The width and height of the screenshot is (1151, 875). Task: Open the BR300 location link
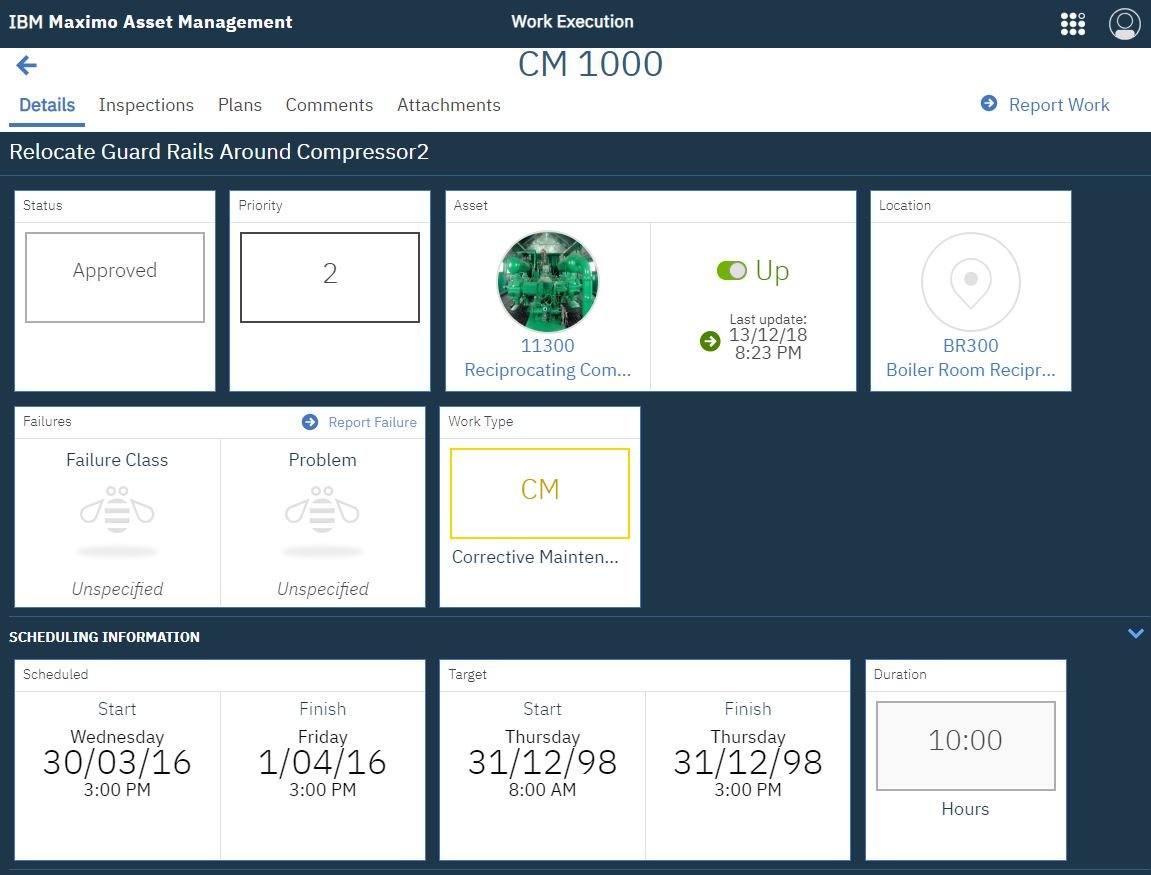970,346
